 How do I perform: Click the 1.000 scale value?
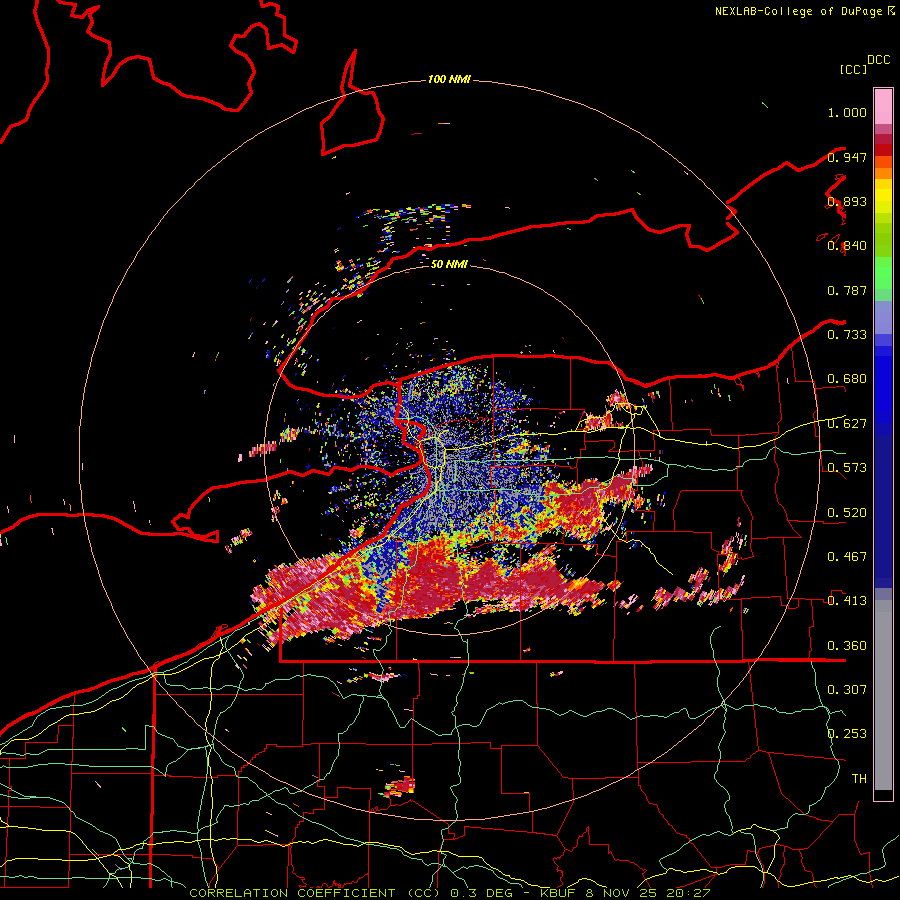847,112
